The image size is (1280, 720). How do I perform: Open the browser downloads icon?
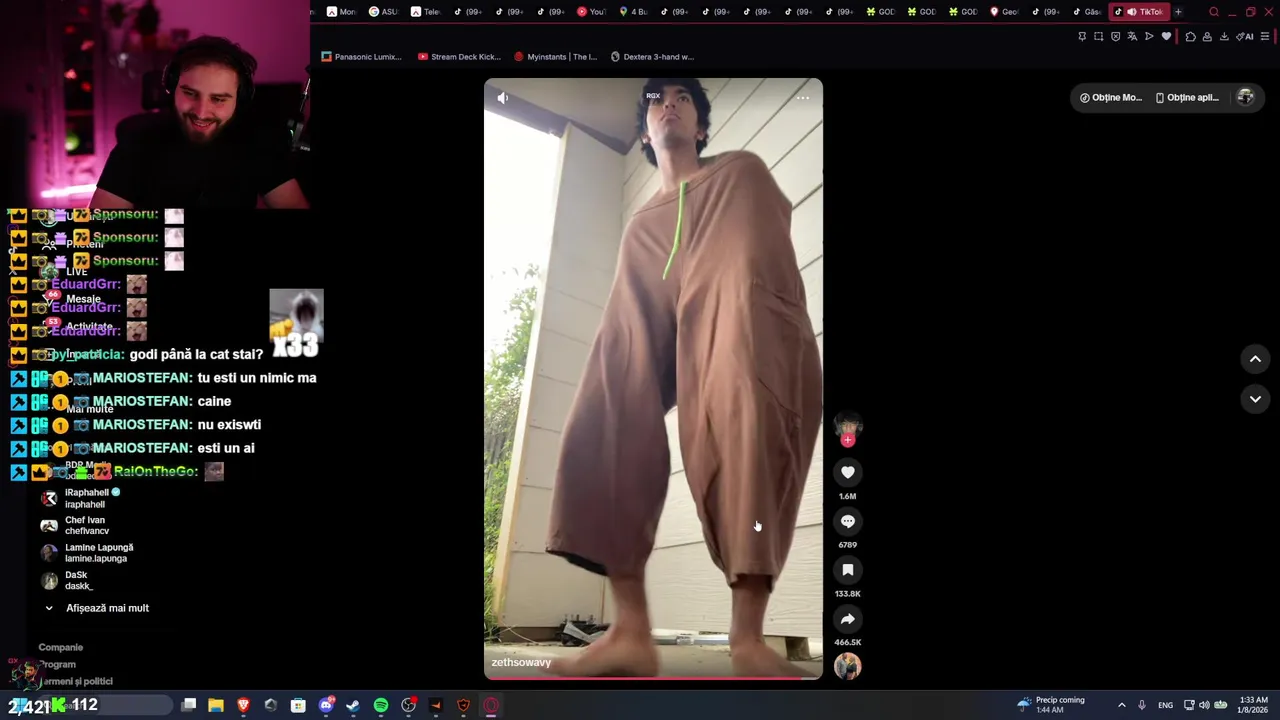coord(1224,37)
